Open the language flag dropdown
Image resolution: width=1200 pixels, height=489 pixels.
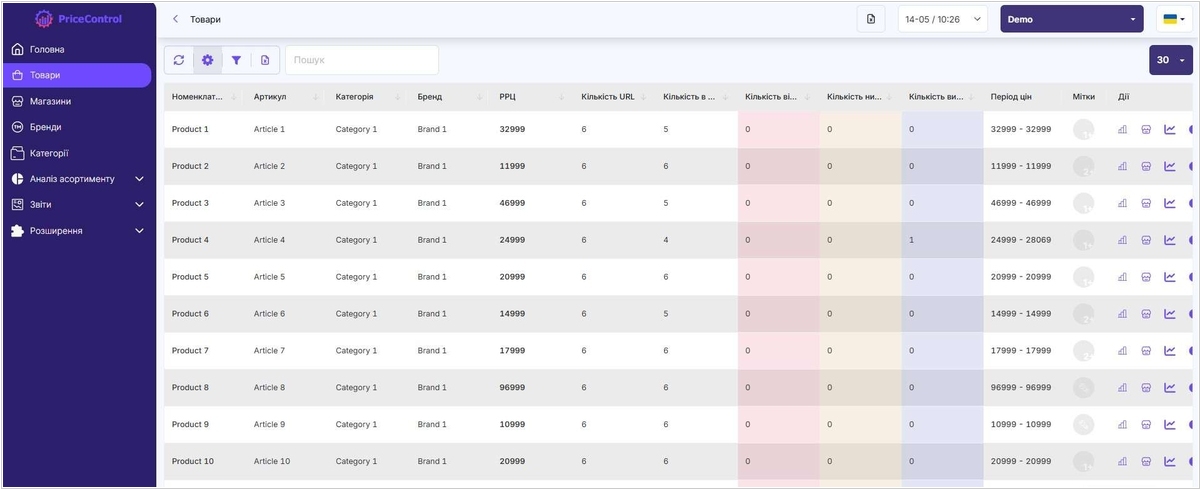point(1174,19)
